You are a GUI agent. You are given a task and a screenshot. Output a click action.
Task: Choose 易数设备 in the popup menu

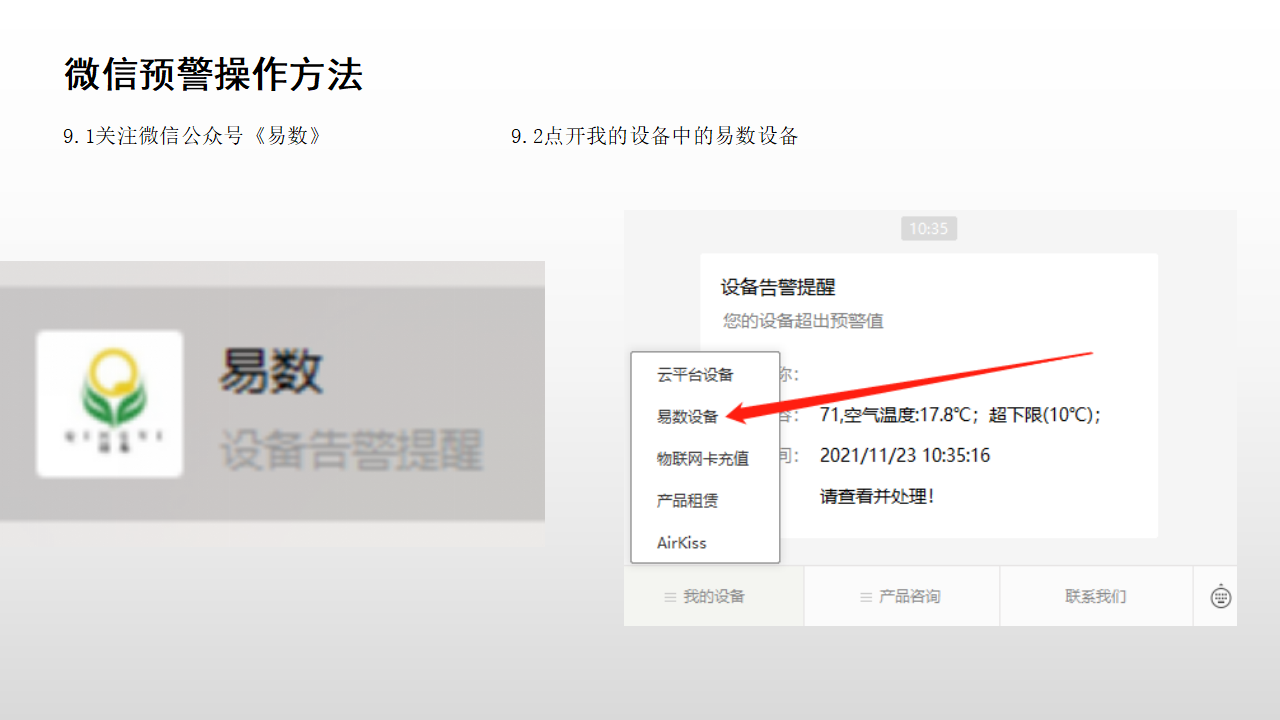click(x=687, y=417)
